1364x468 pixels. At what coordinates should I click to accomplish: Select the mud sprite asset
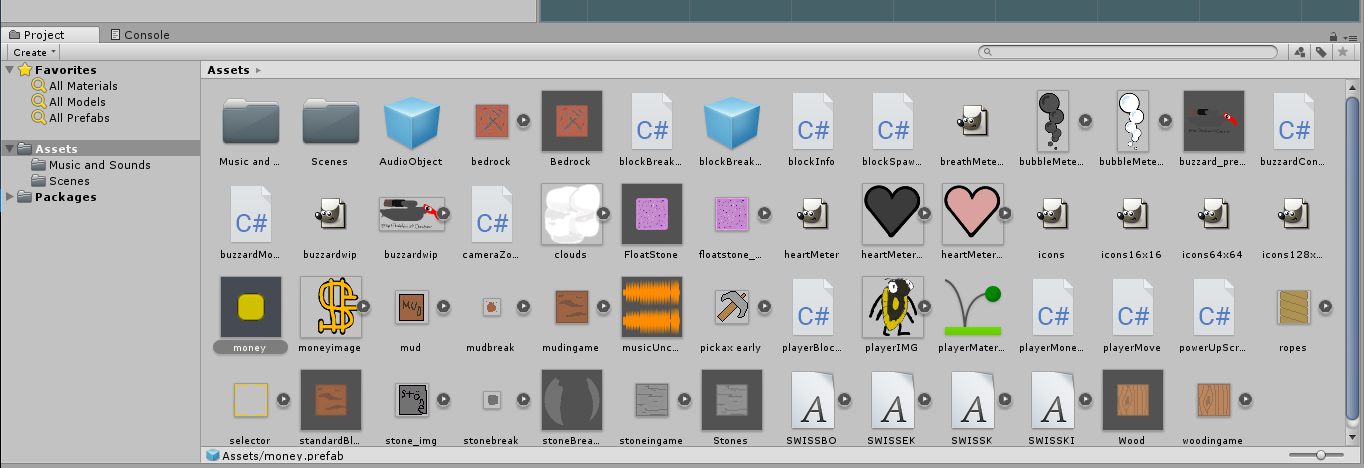coord(411,307)
